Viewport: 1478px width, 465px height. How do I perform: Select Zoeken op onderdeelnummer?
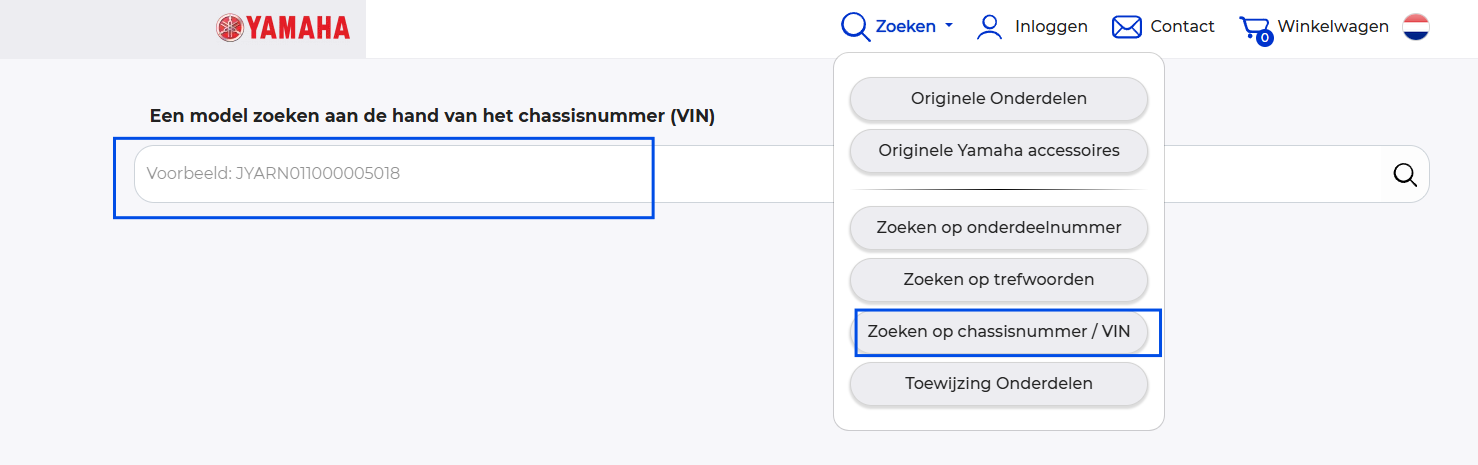[x=998, y=228]
